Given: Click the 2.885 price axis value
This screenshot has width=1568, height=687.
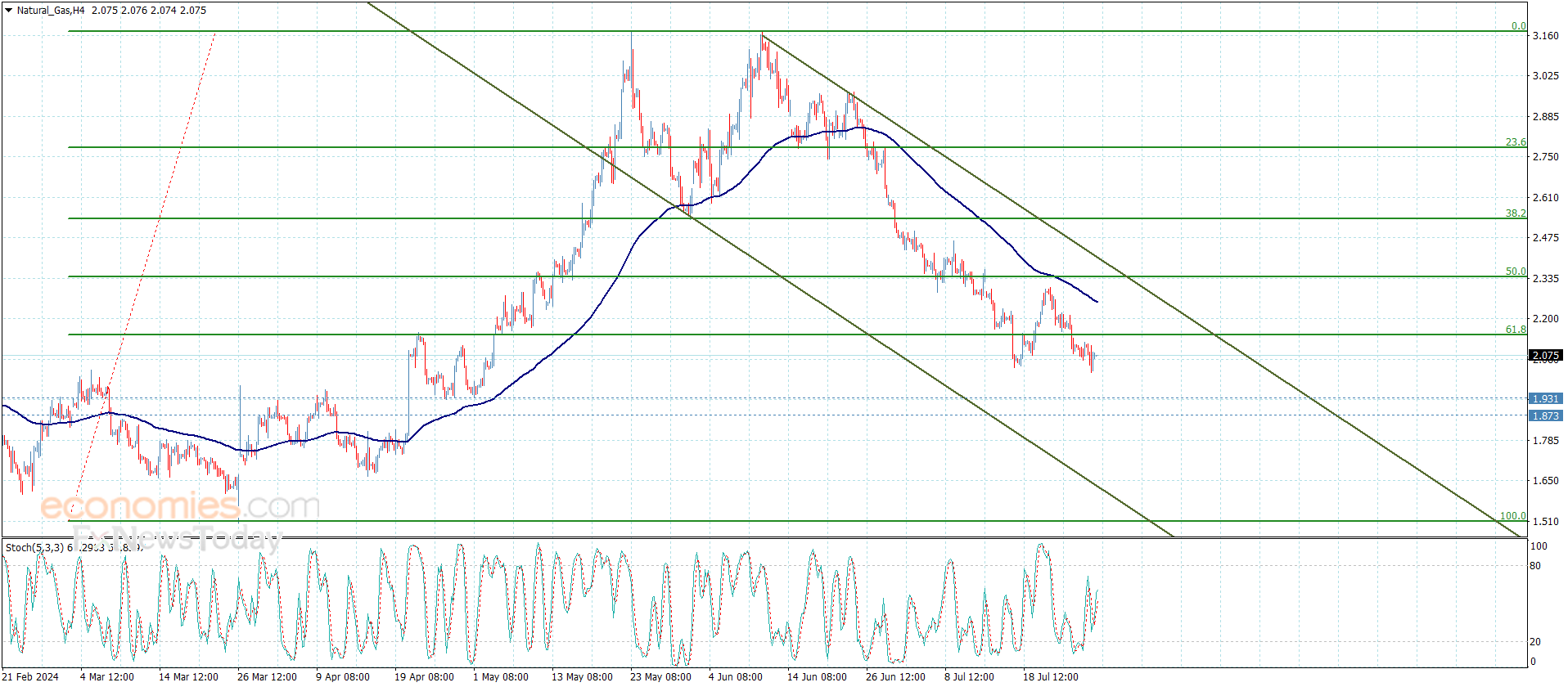Looking at the screenshot, I should (x=1545, y=117).
